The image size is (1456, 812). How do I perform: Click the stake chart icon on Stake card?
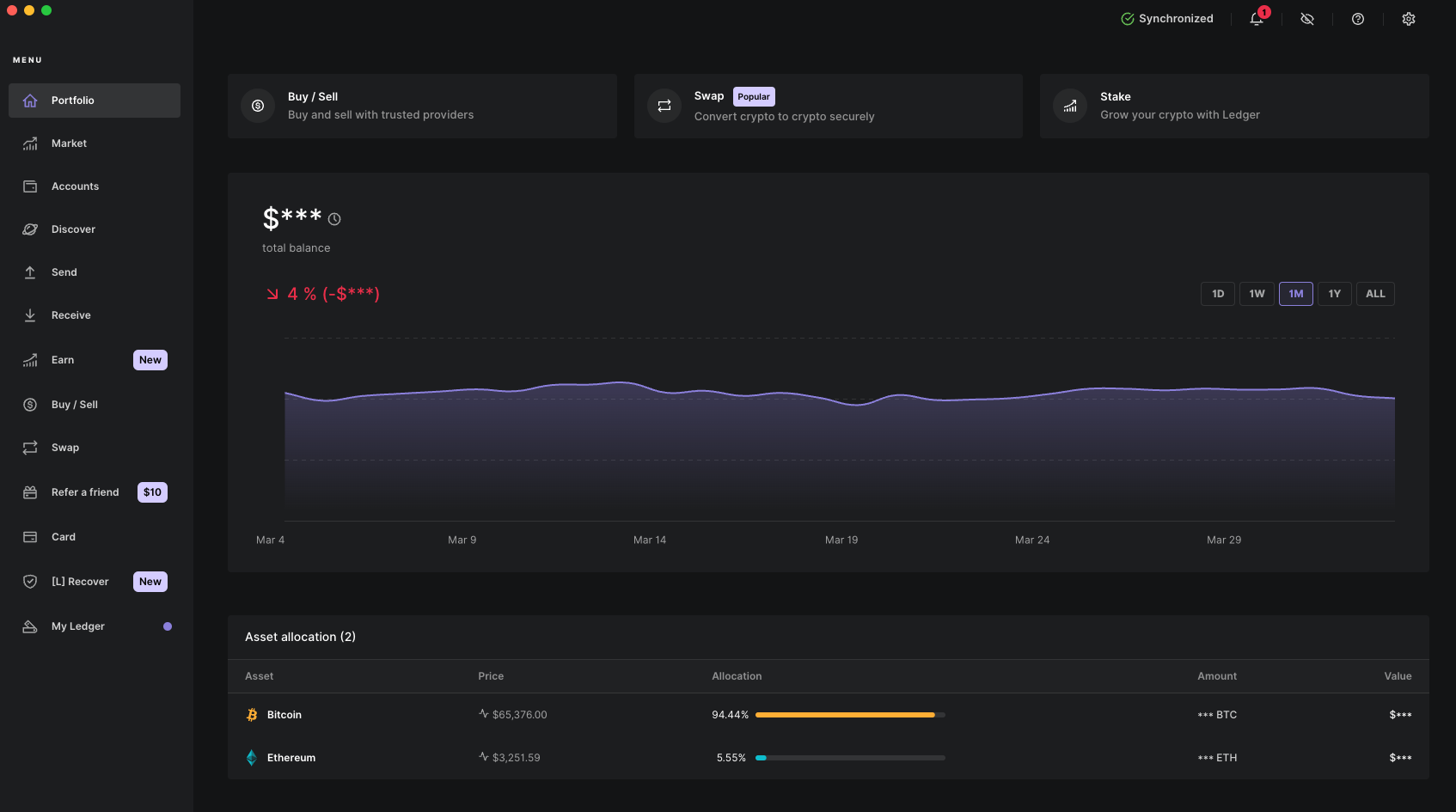(1070, 106)
